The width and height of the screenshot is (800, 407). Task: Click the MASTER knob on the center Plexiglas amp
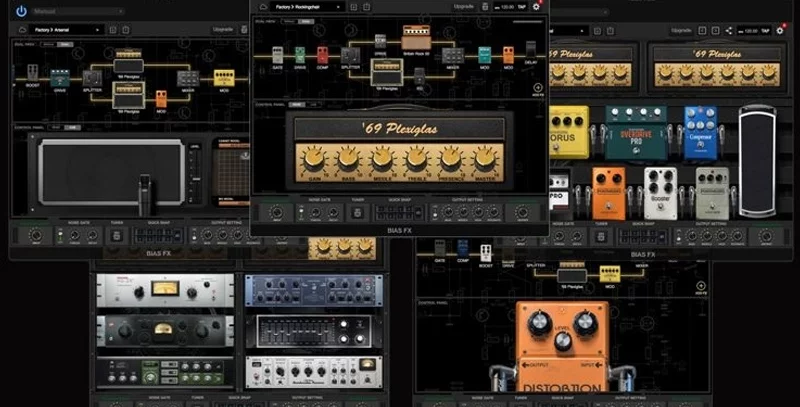pyautogui.click(x=485, y=159)
